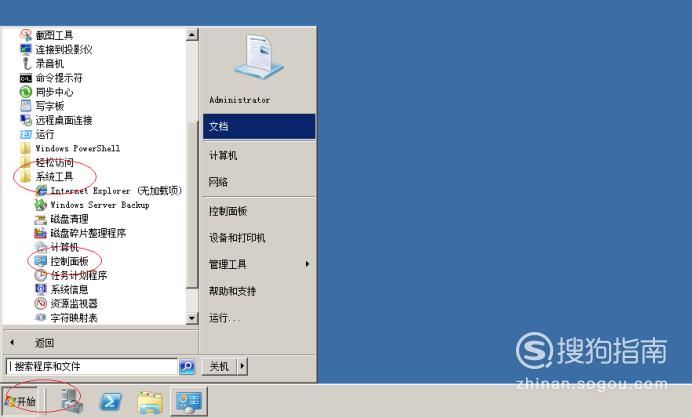Open 控制面板 in the right pane

[259, 211]
